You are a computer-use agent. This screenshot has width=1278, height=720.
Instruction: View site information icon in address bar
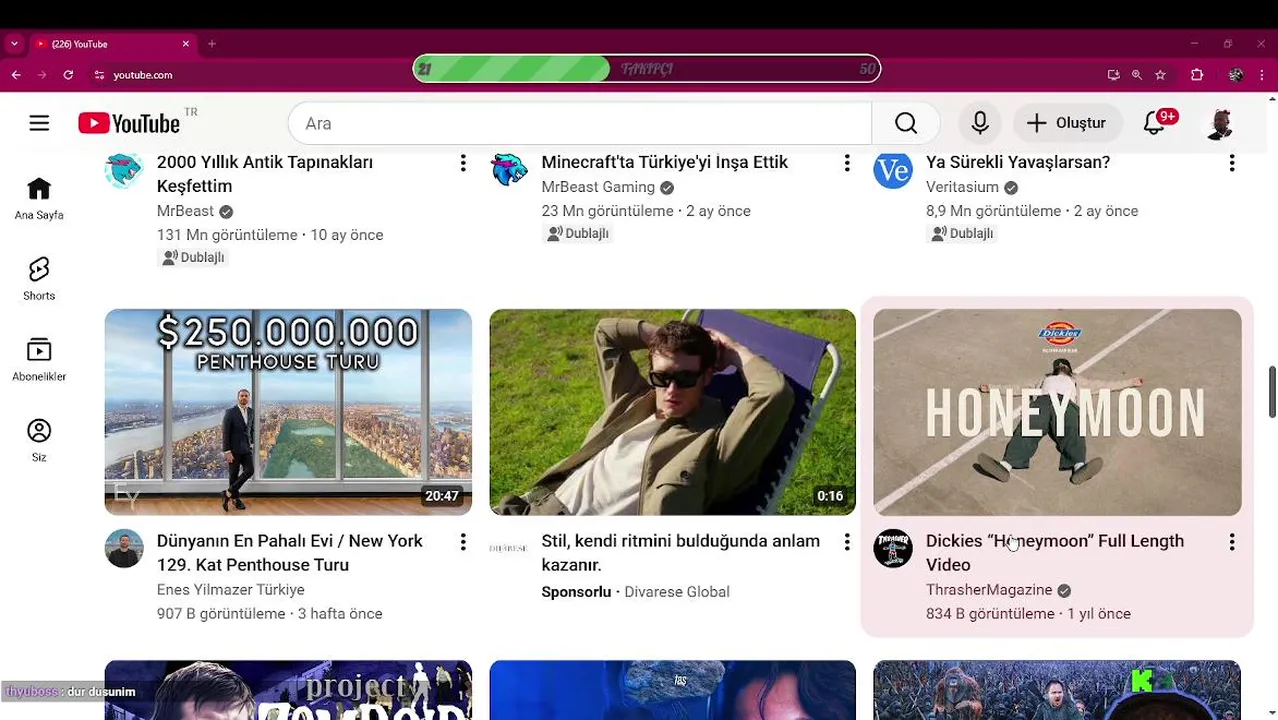[99, 75]
